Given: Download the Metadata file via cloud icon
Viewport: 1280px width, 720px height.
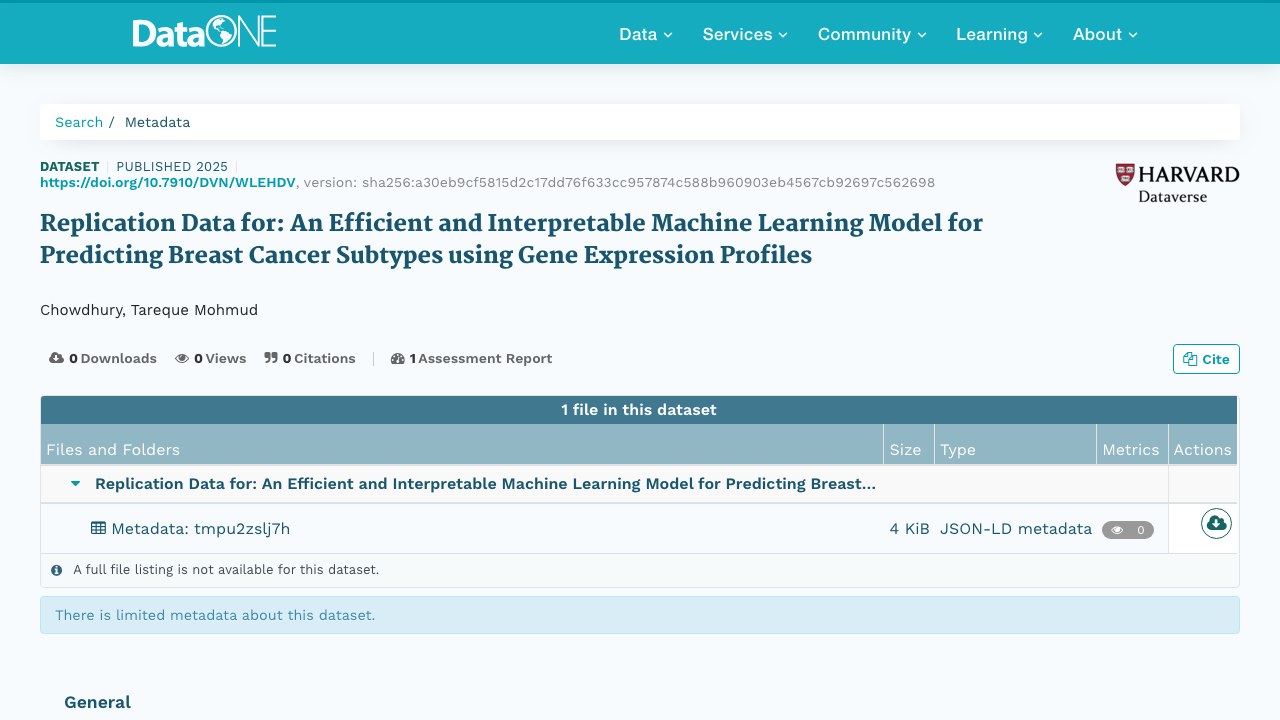Looking at the screenshot, I should pyautogui.click(x=1216, y=523).
